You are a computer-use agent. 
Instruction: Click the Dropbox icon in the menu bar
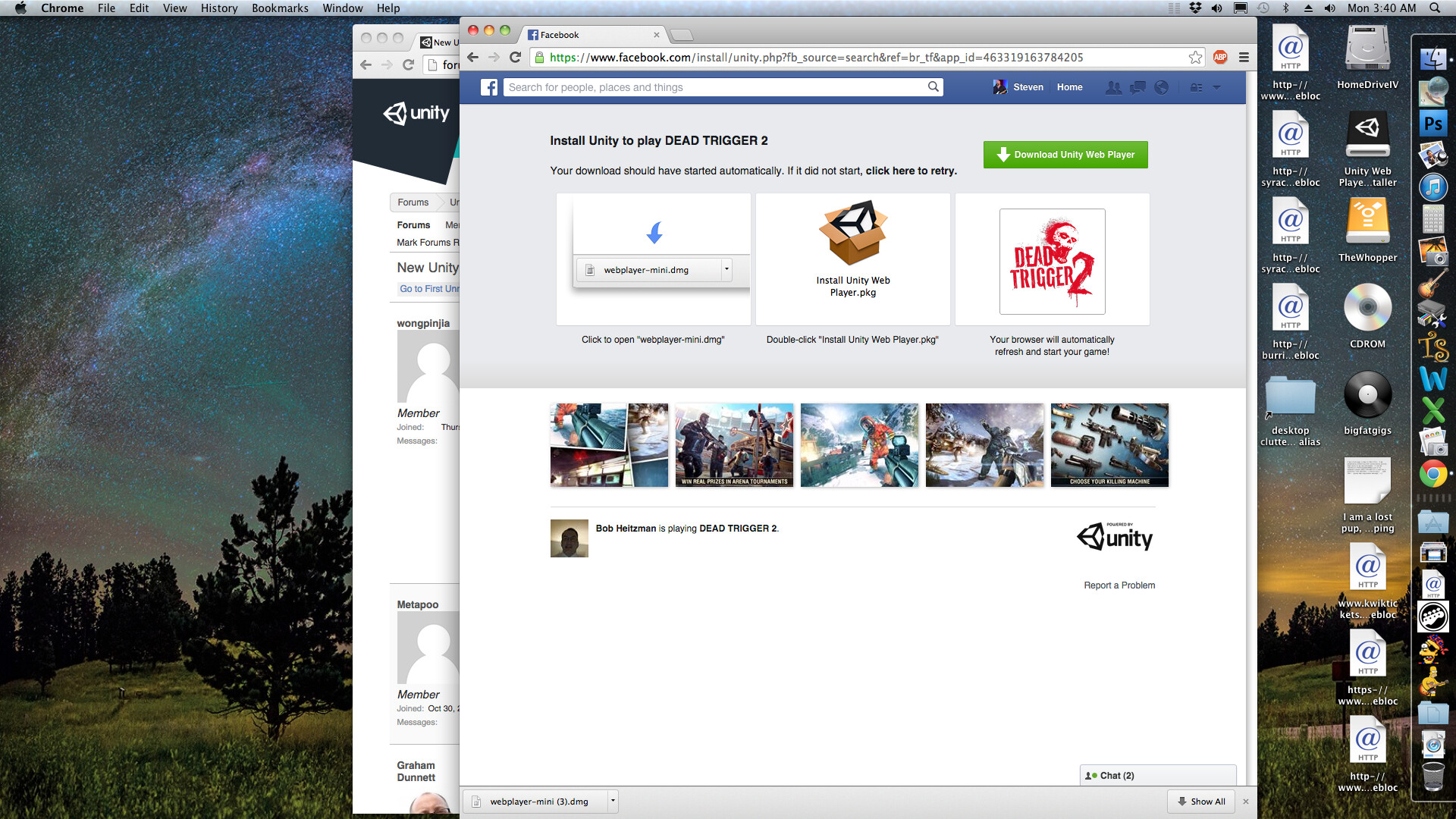(x=1194, y=8)
